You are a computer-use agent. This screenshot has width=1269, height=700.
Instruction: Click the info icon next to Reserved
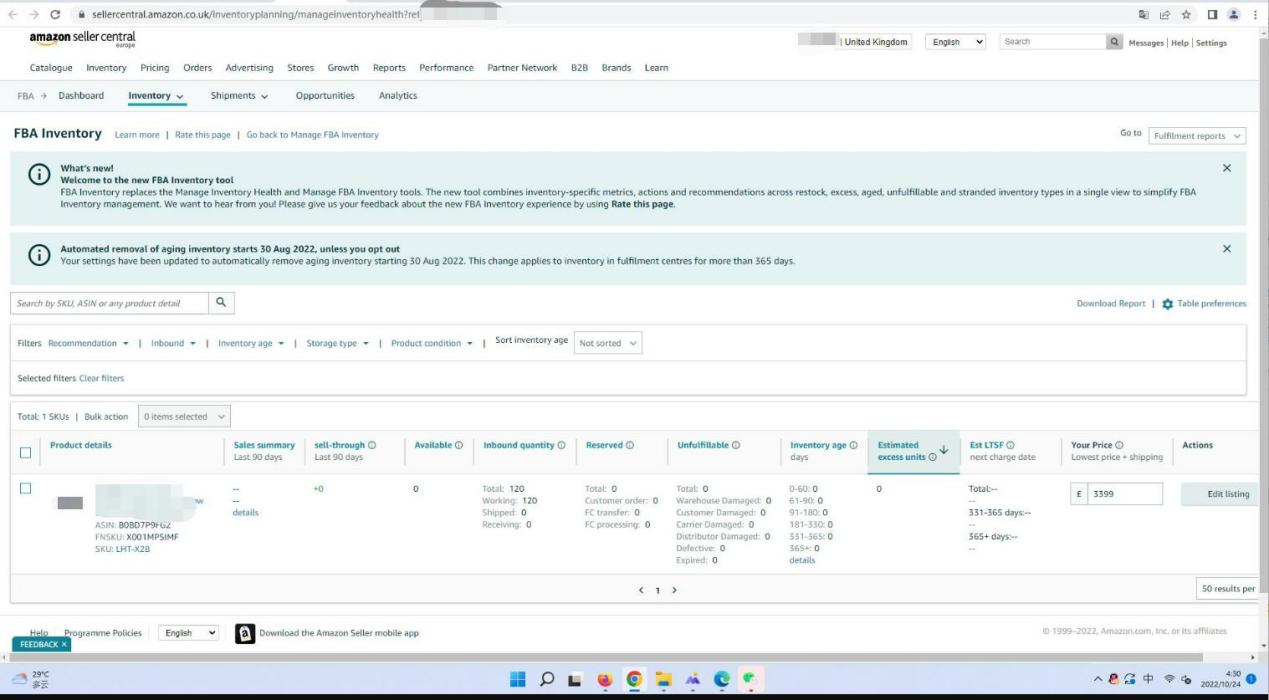point(630,445)
